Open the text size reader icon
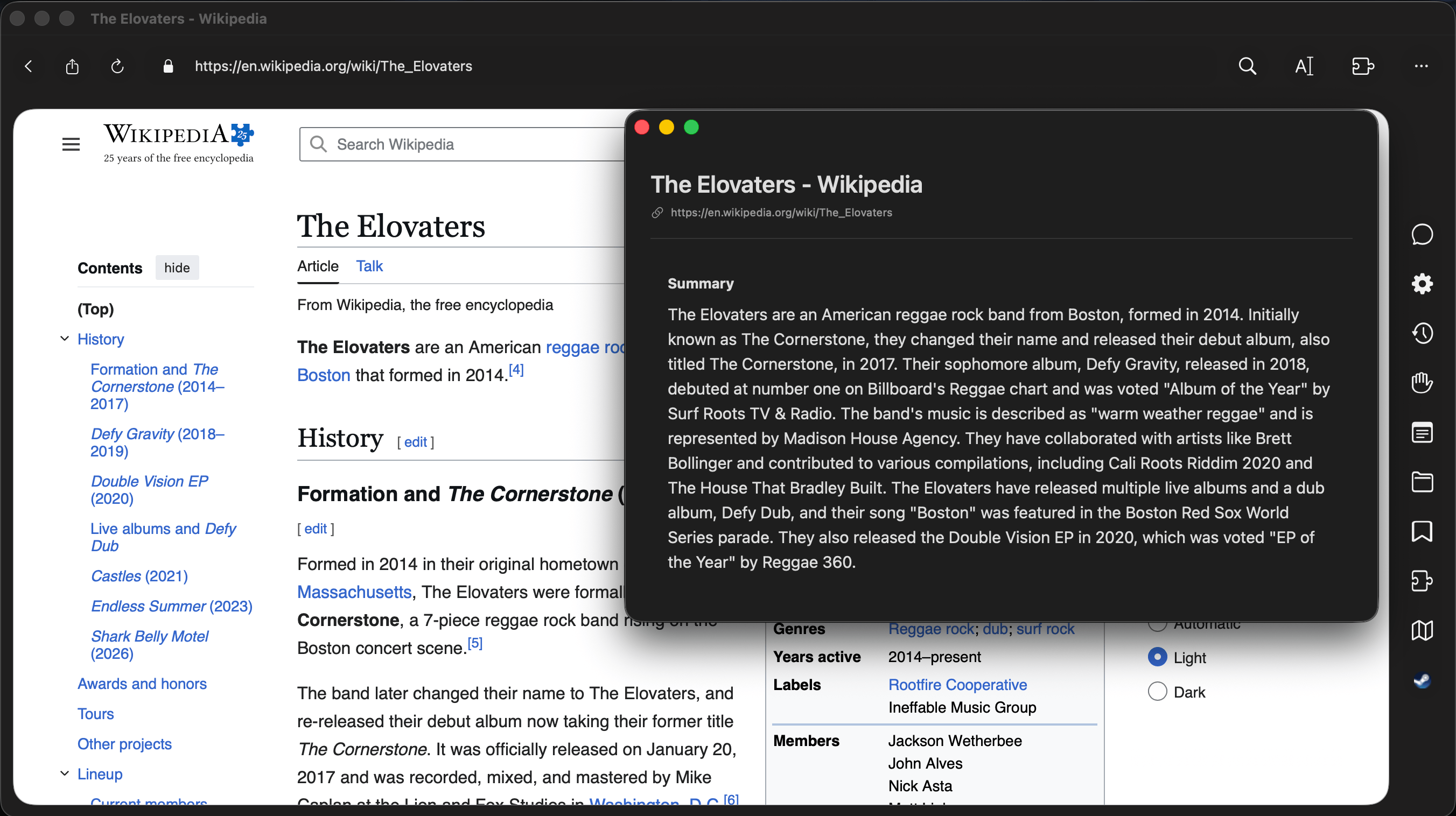1456x816 pixels. tap(1304, 66)
